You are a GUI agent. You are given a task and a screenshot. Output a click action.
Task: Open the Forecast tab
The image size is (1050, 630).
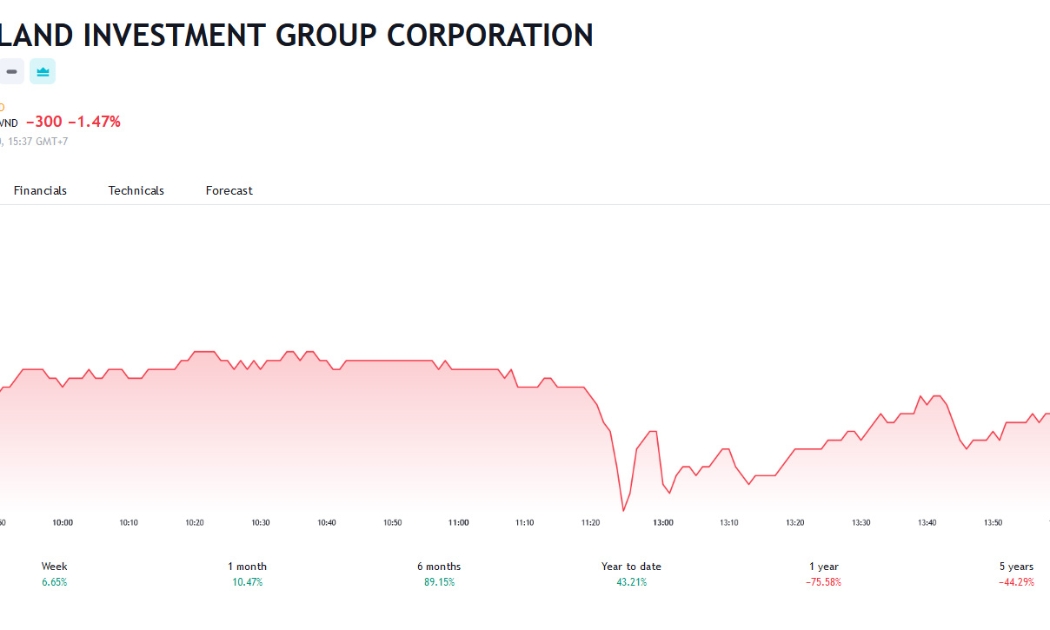229,191
